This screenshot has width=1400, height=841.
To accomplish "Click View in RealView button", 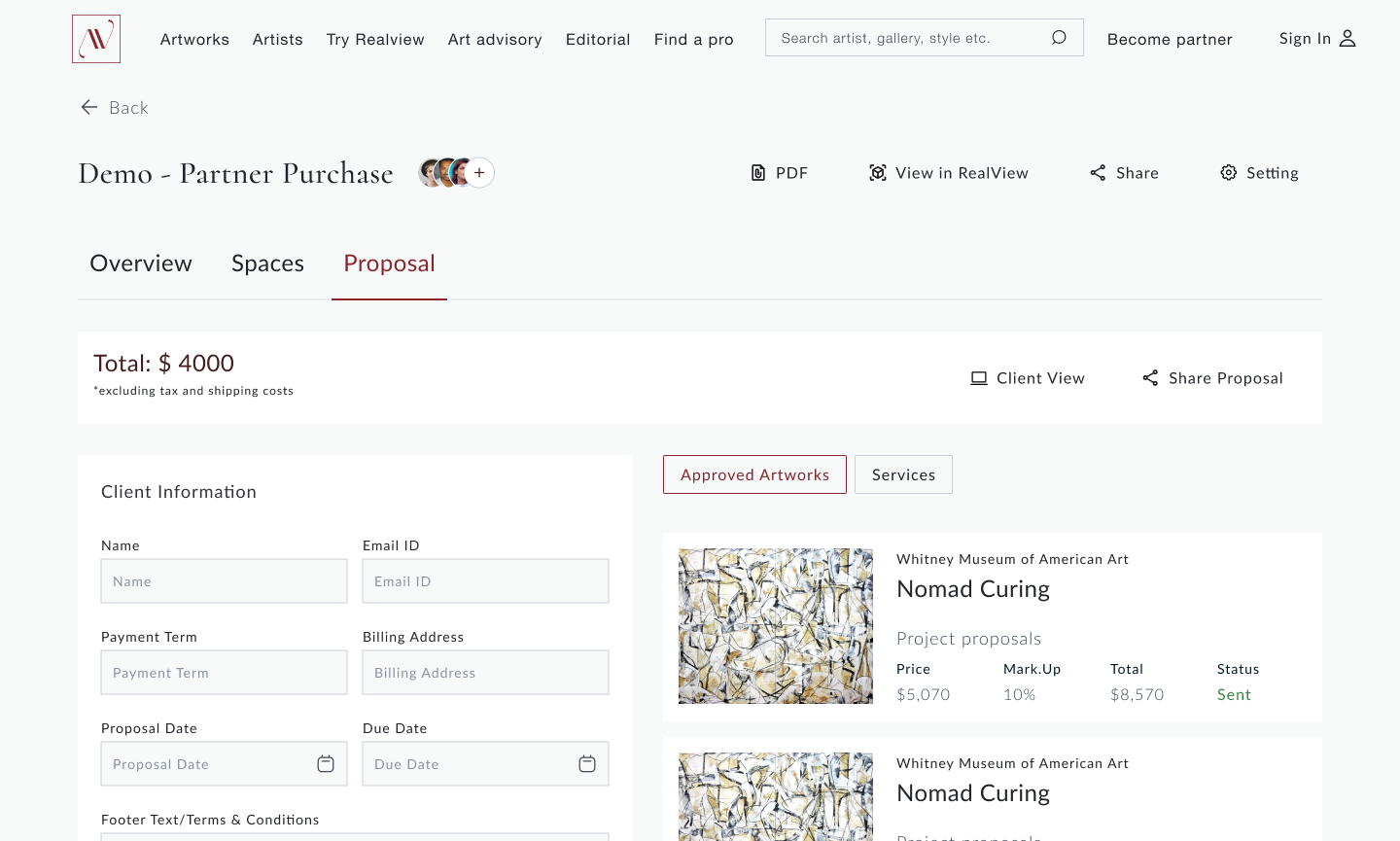I will [948, 173].
